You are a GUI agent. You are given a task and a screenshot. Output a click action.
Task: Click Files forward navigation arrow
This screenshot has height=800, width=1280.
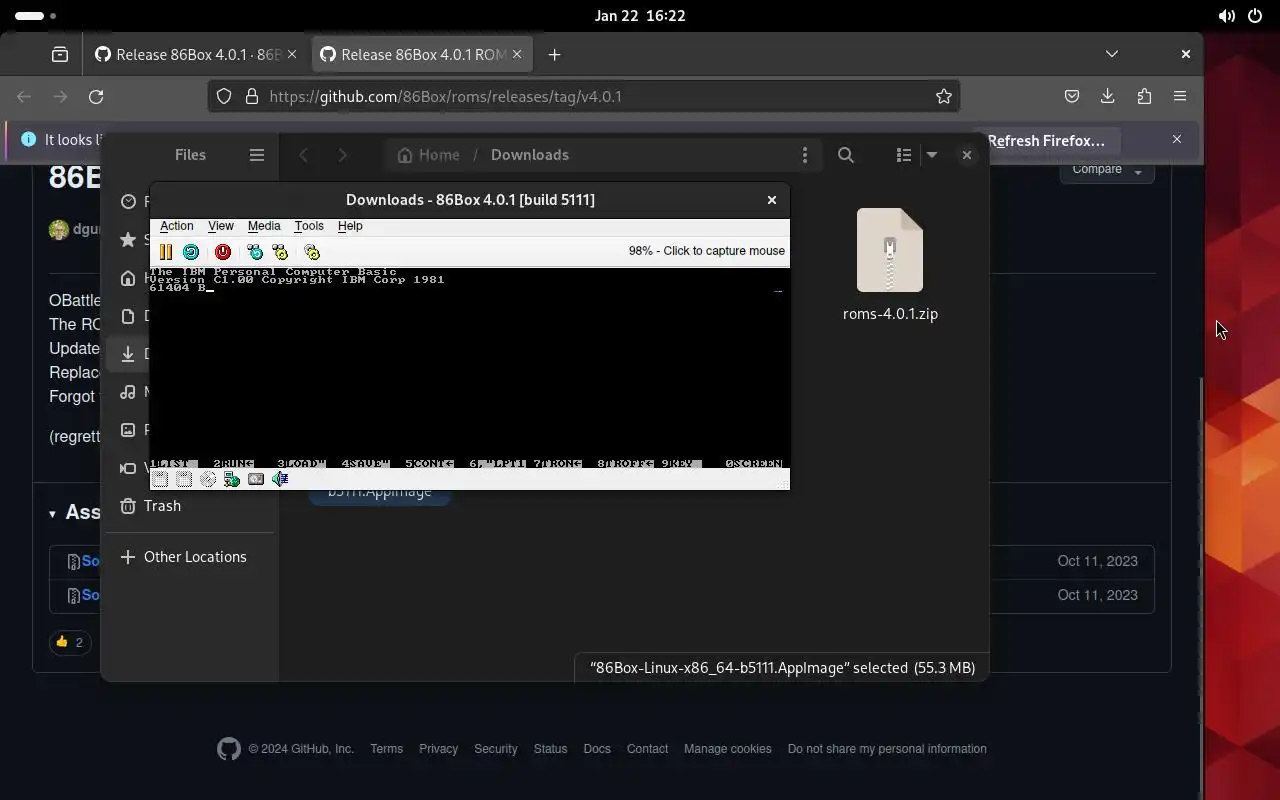342,155
